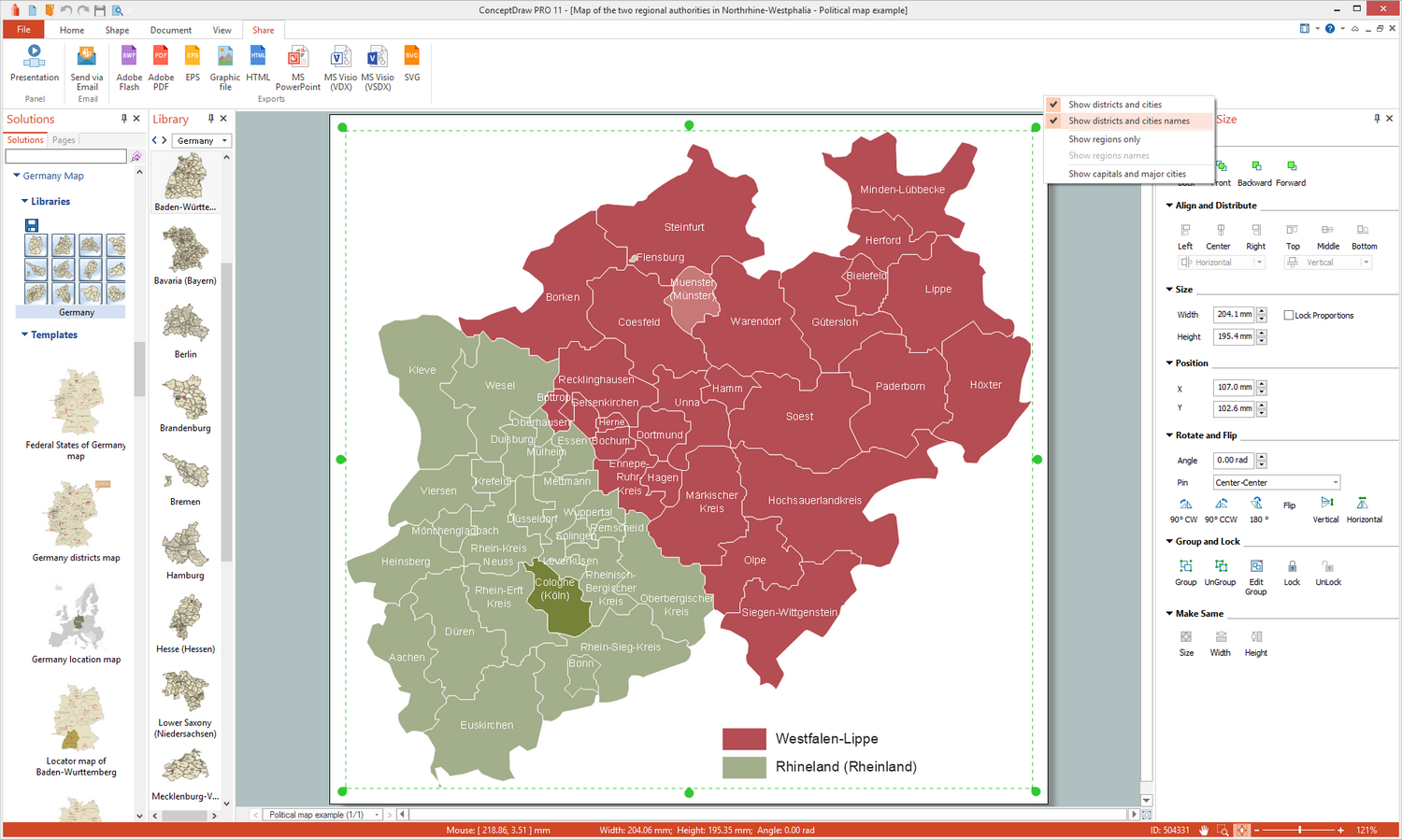The width and height of the screenshot is (1402, 840).
Task: Close the Library panel
Action: [223, 119]
